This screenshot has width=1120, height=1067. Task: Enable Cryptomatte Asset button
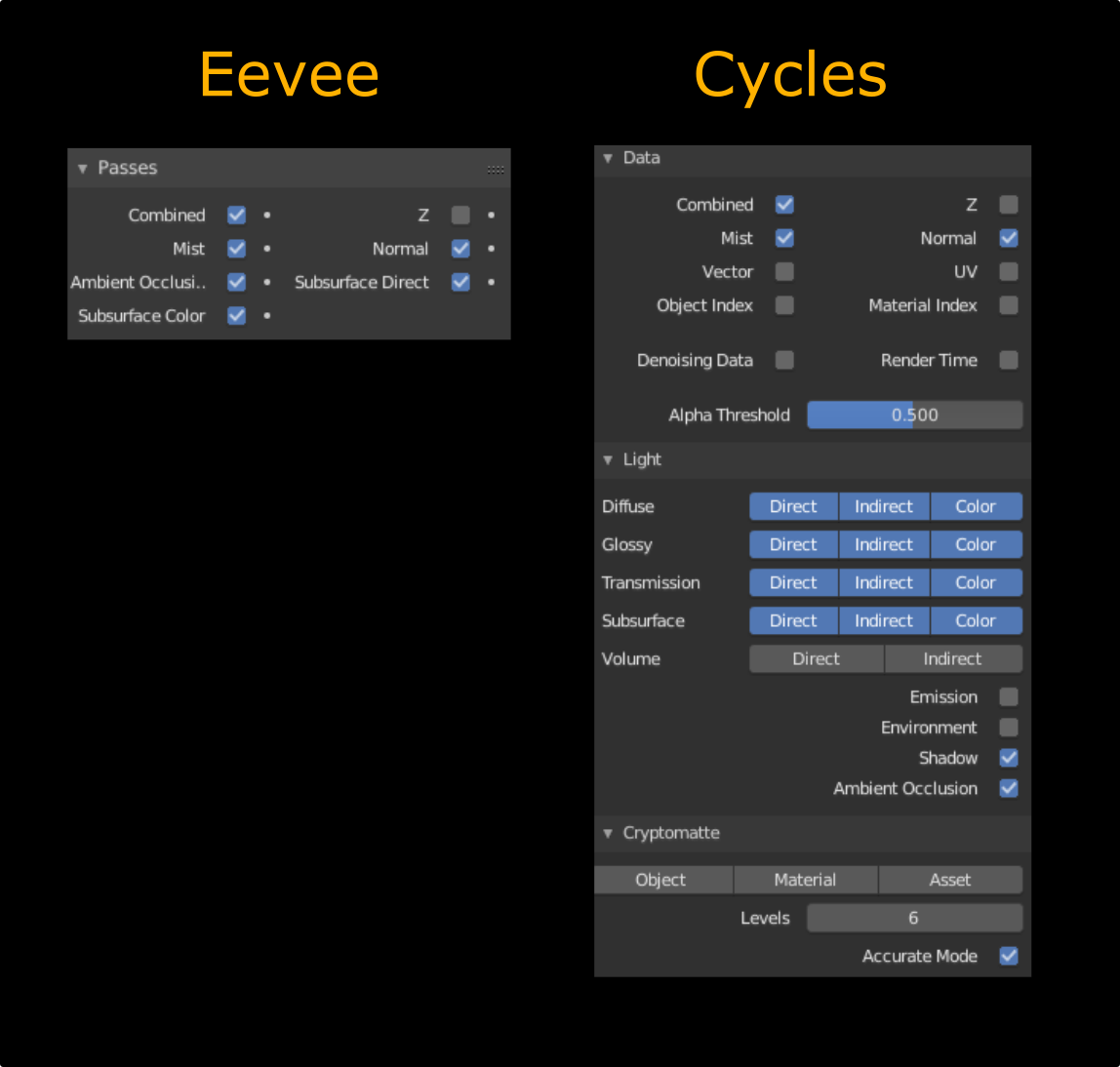coord(950,880)
